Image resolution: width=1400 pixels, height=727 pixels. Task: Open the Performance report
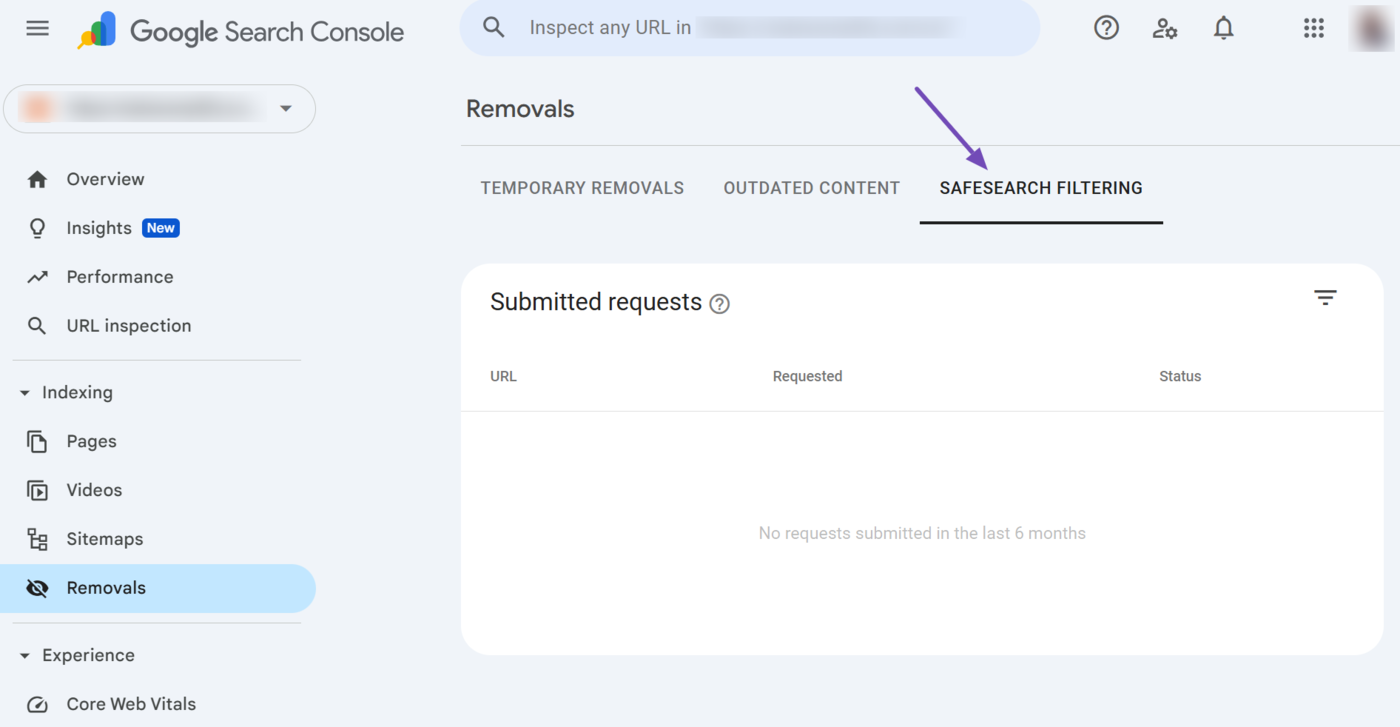(x=119, y=277)
